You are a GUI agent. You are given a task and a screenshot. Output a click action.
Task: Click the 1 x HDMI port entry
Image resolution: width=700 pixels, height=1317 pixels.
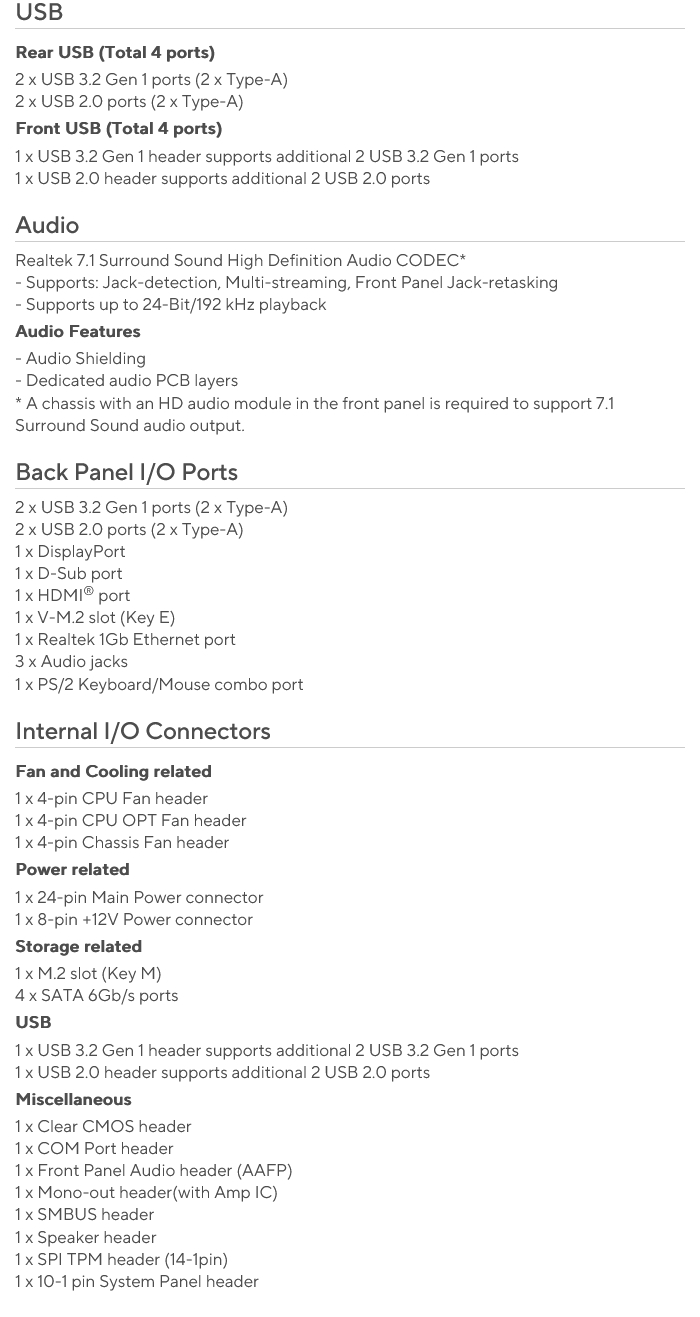[x=72, y=595]
